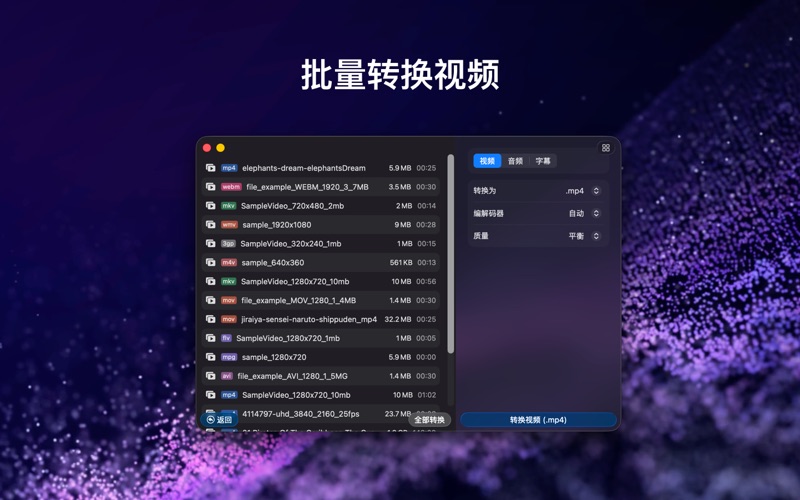Click the copy icon beside elephants-dream-elephantsDream
The height and width of the screenshot is (500, 800).
coord(210,168)
